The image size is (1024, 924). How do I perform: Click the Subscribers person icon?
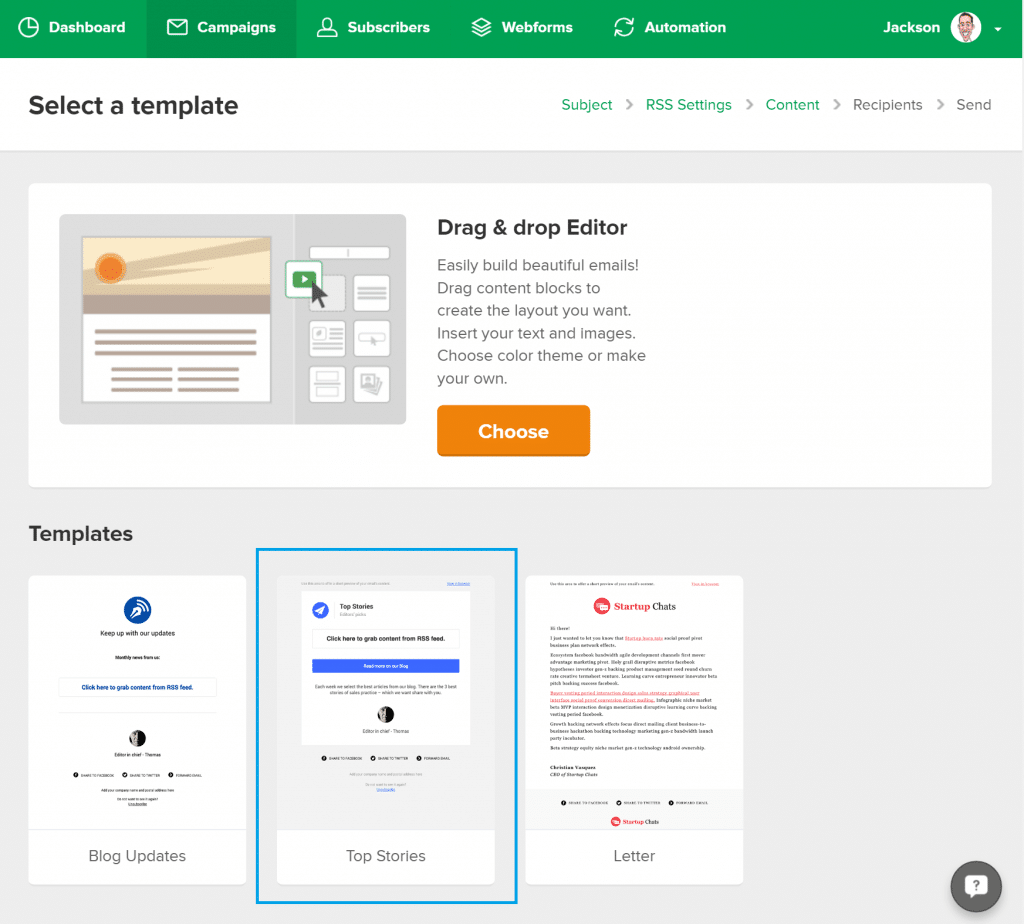327,27
